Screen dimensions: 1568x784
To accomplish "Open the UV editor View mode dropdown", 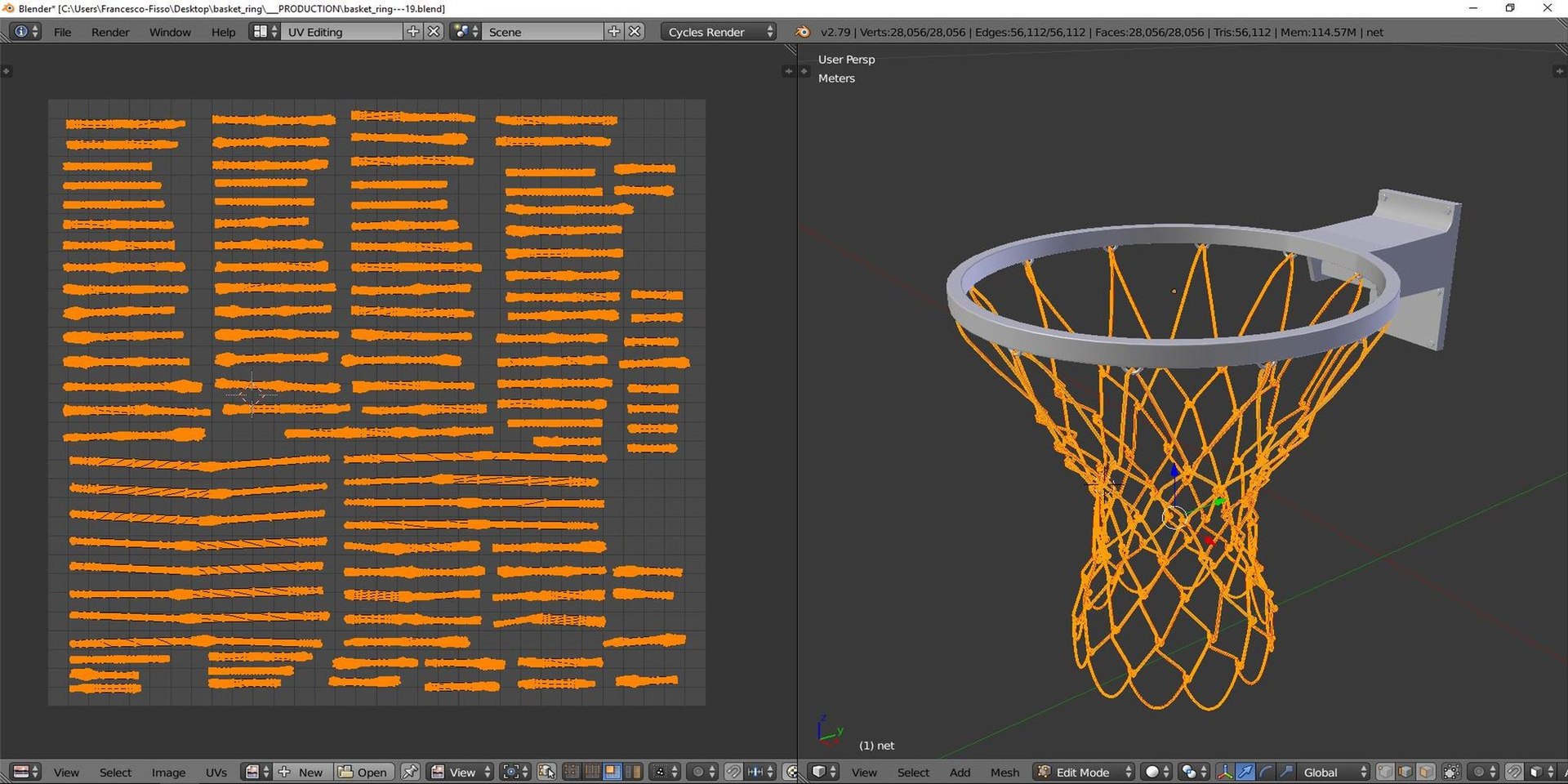I will (461, 772).
